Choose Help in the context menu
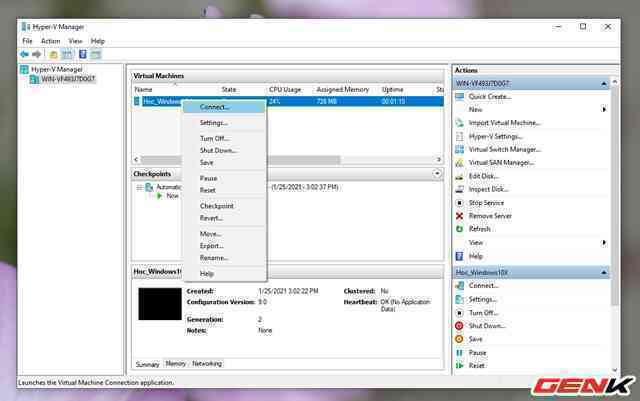The image size is (640, 401). coord(224,274)
